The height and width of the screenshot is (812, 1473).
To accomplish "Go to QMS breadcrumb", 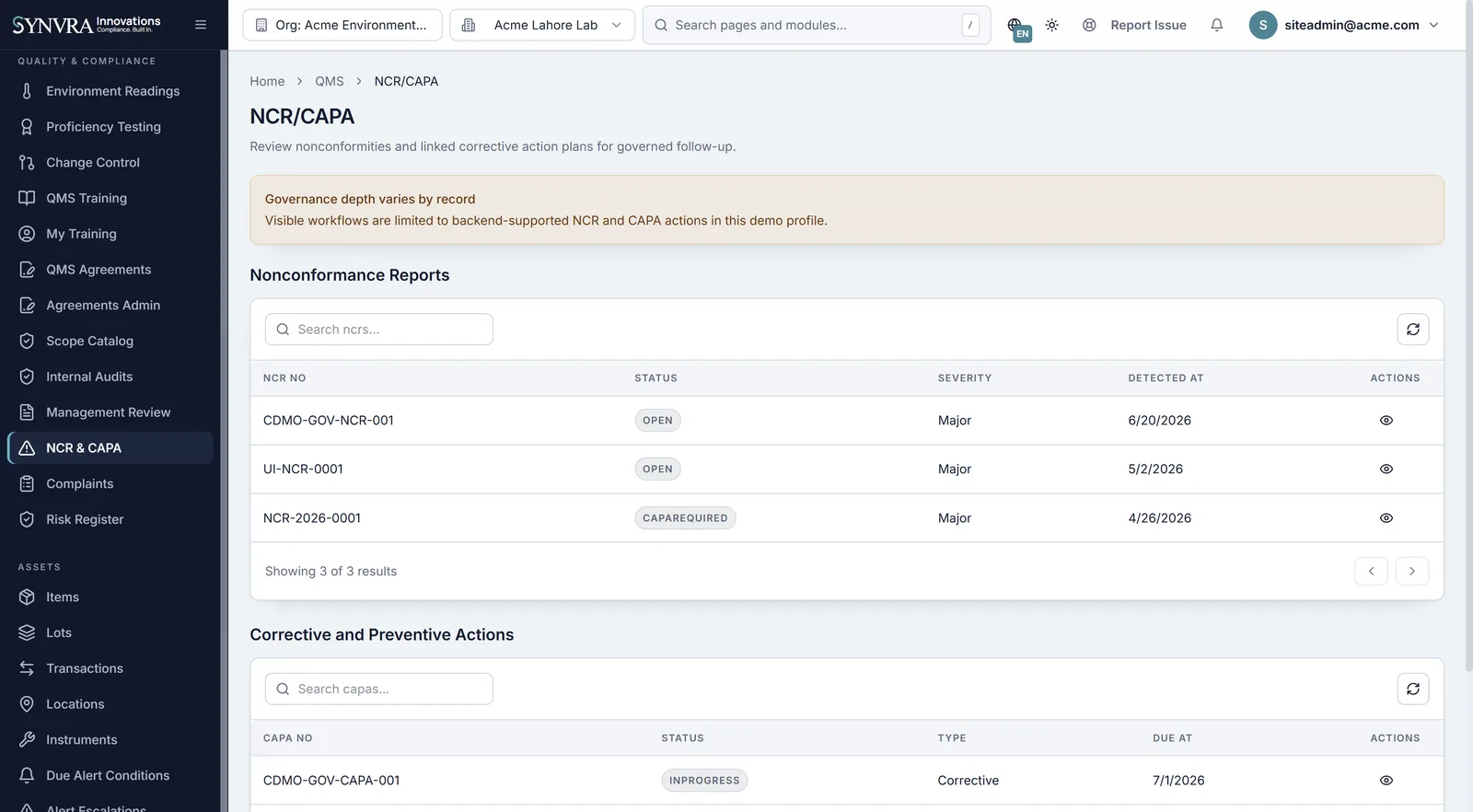I will click(x=330, y=81).
